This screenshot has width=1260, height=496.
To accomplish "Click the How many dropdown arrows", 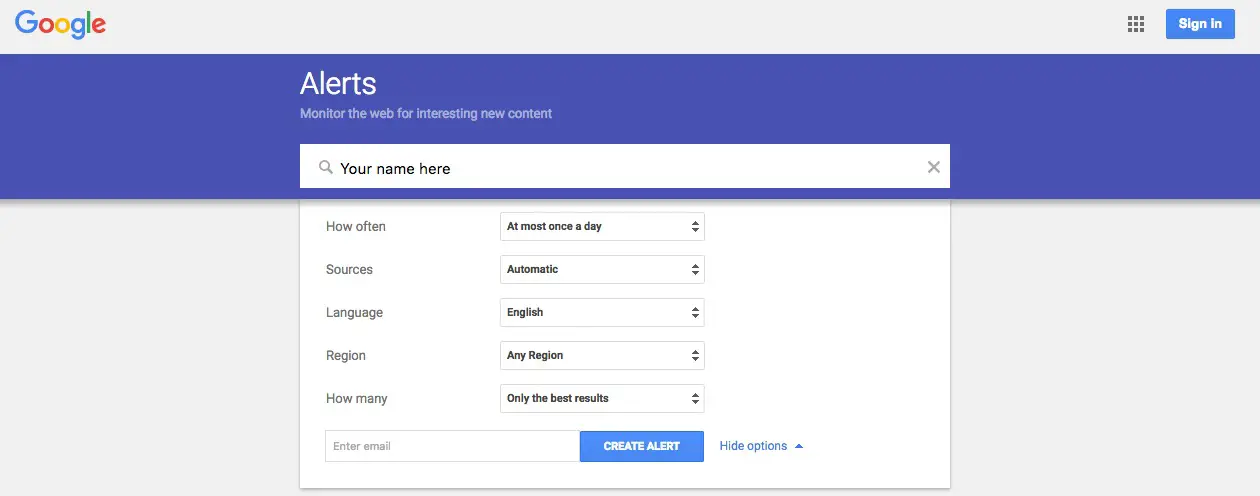I will (695, 399).
